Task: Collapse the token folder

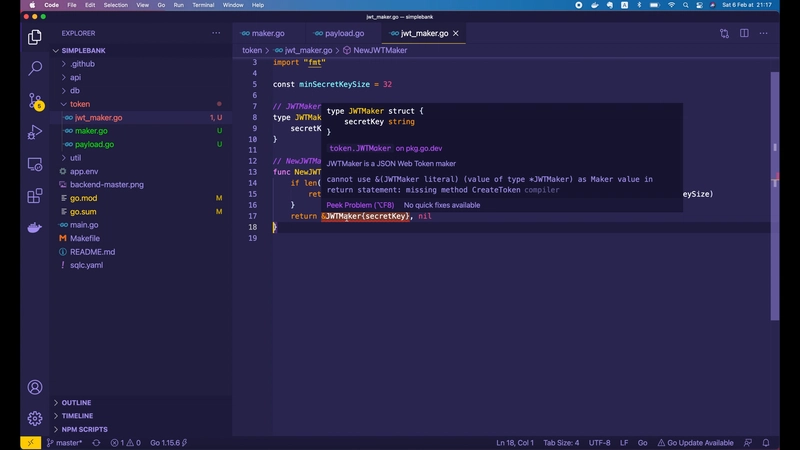Action: [79, 104]
